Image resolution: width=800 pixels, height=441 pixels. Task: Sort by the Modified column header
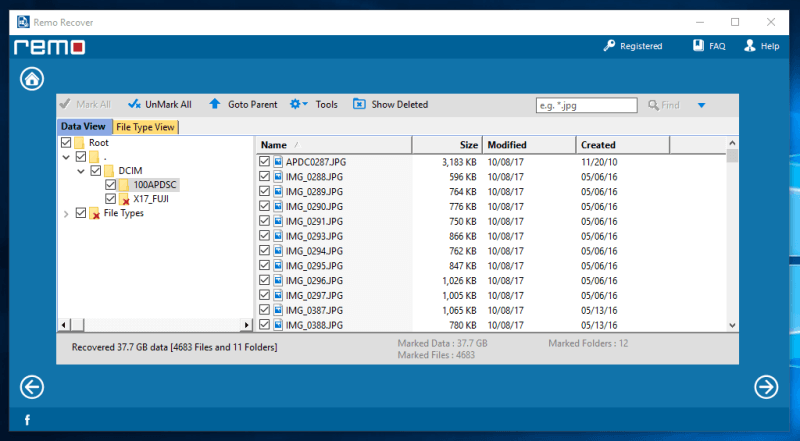[529, 145]
